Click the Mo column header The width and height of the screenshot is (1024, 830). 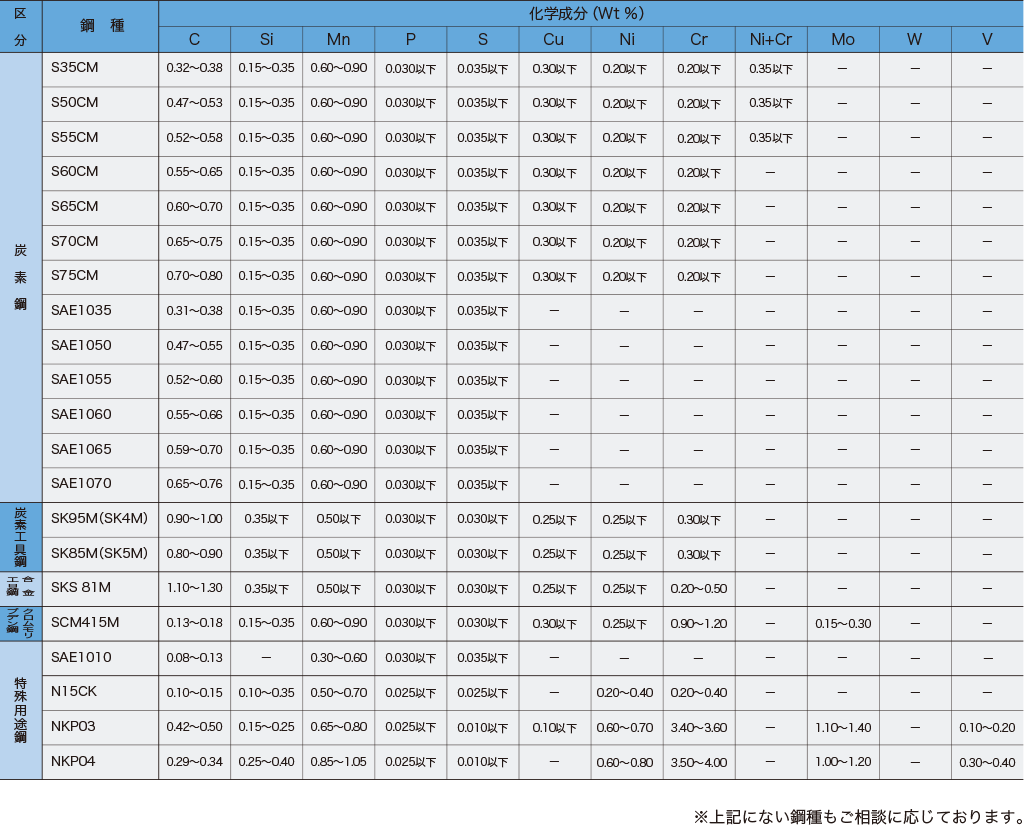843,40
